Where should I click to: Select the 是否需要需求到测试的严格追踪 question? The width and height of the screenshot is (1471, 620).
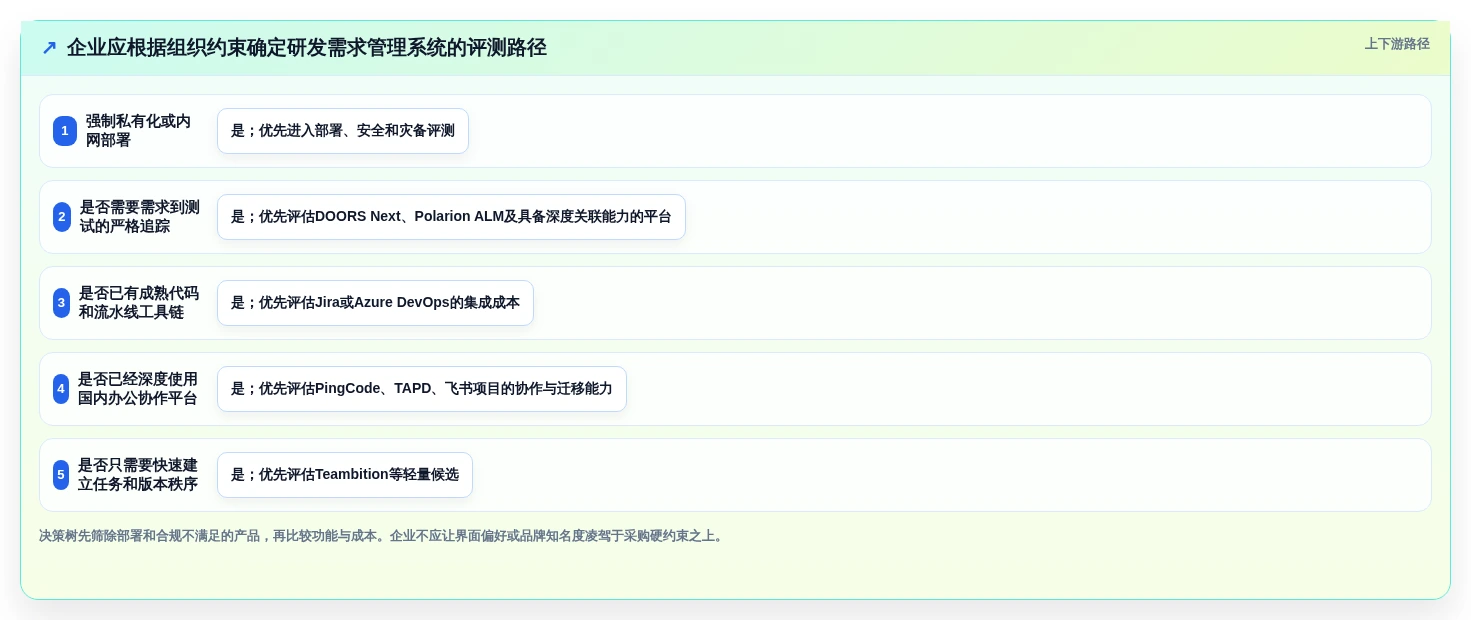[140, 217]
